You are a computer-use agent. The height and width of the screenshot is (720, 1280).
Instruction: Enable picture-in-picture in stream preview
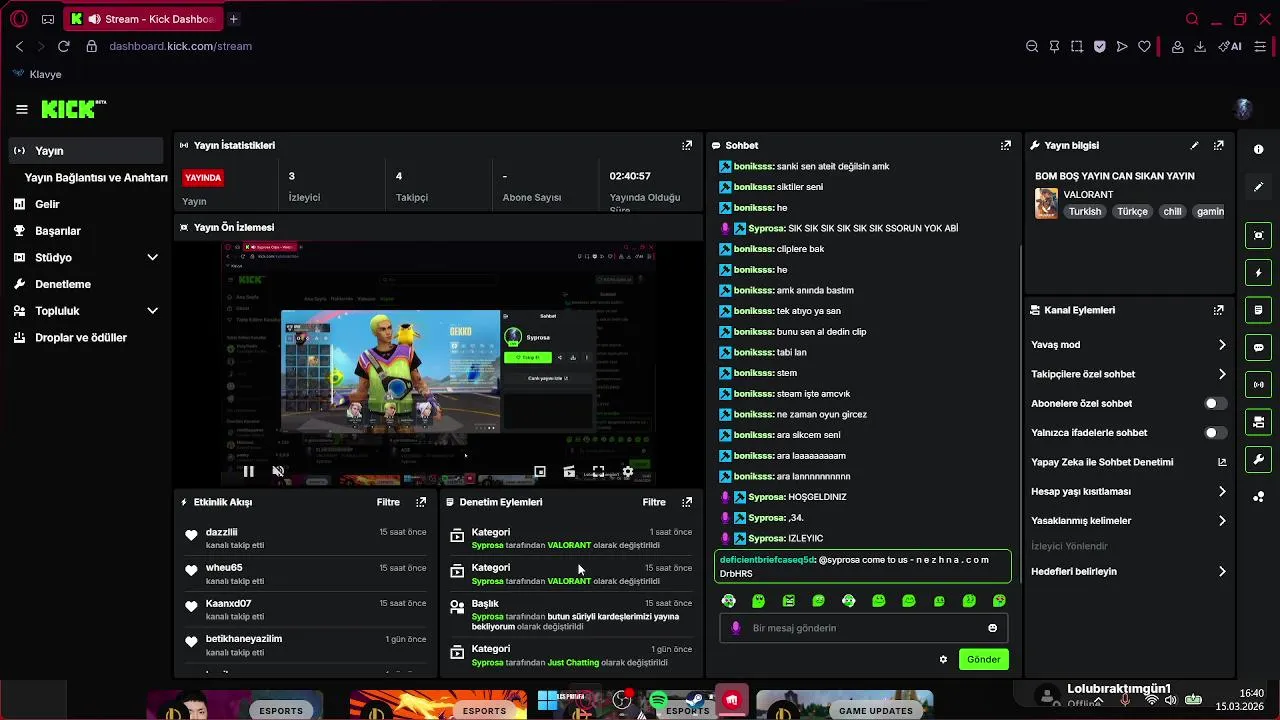pyautogui.click(x=540, y=471)
